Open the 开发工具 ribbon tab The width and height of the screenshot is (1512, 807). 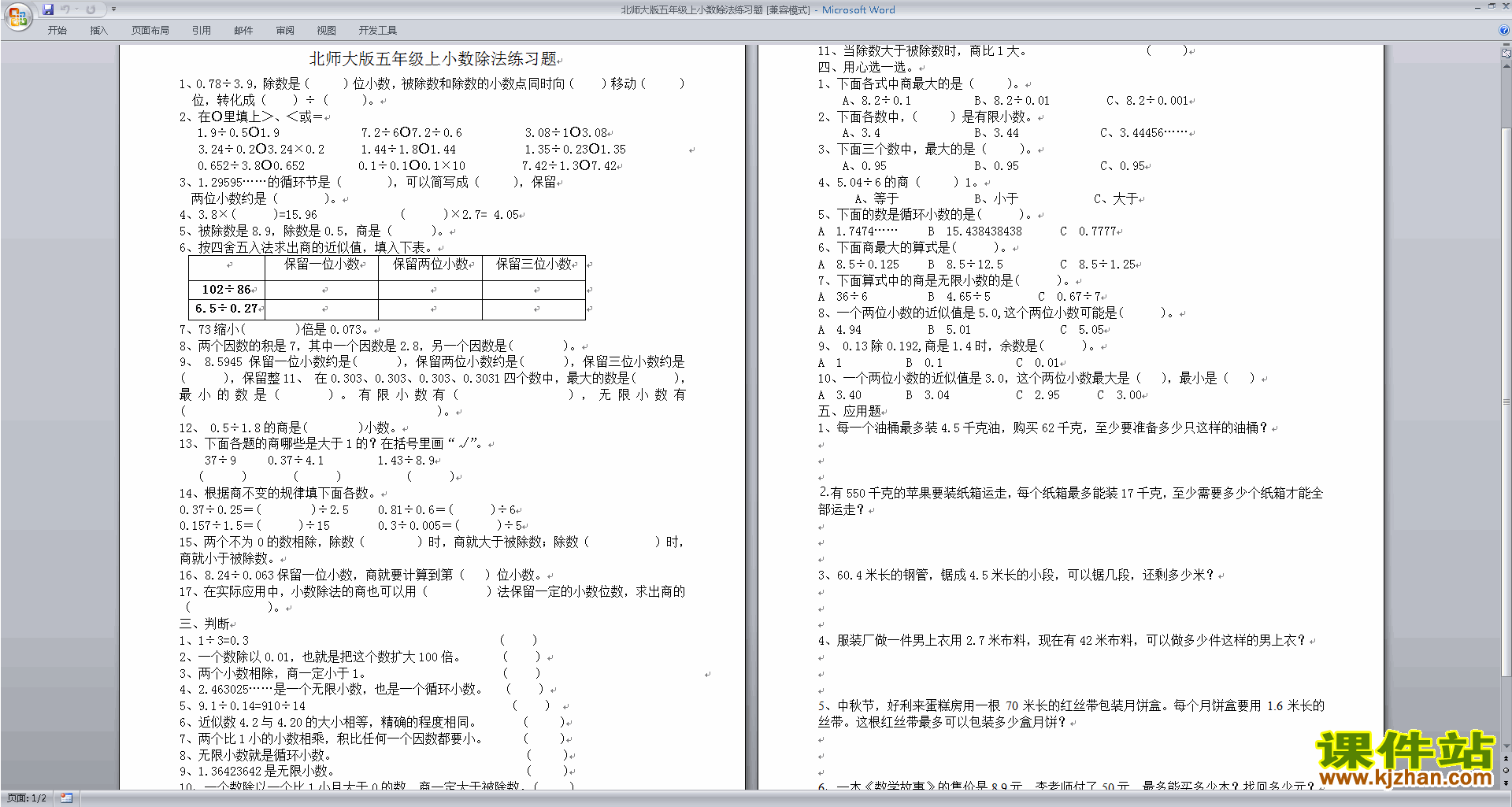click(378, 31)
